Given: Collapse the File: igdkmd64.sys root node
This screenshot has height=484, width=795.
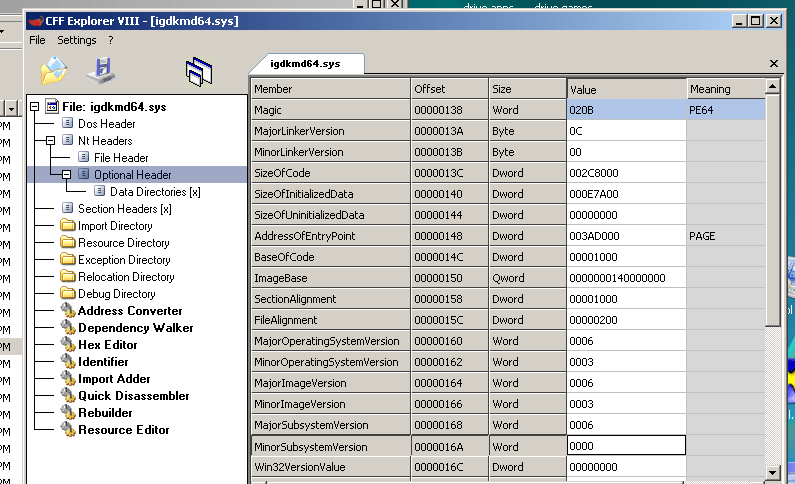Looking at the screenshot, I should pyautogui.click(x=34, y=106).
